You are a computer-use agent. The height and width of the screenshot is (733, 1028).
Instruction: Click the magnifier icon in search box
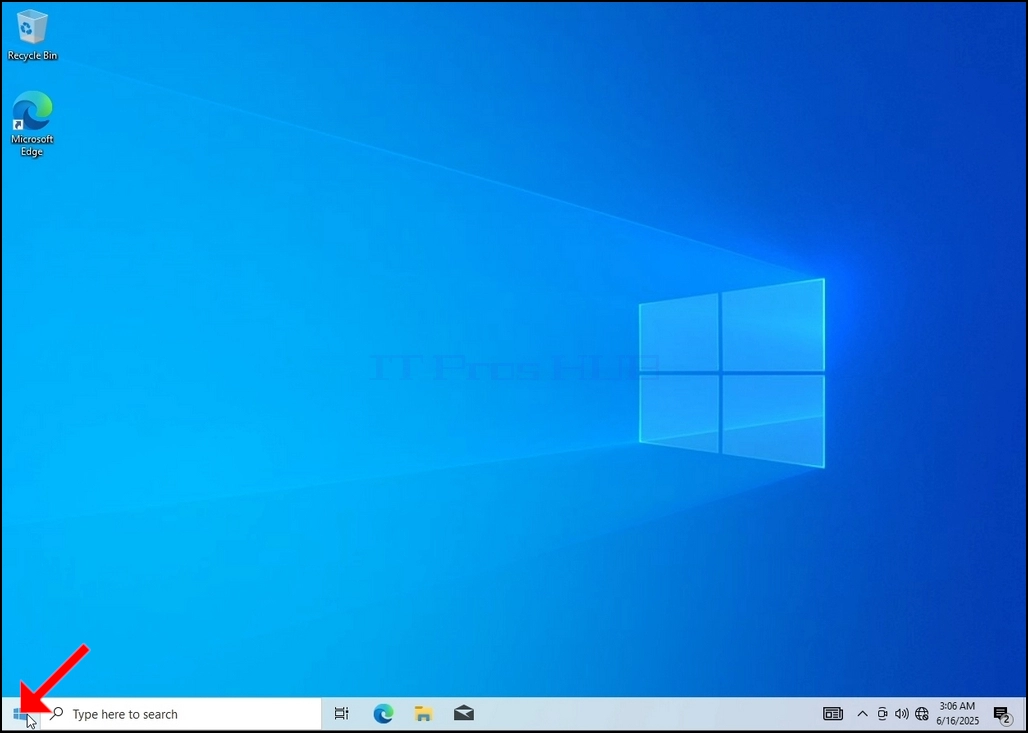57,713
